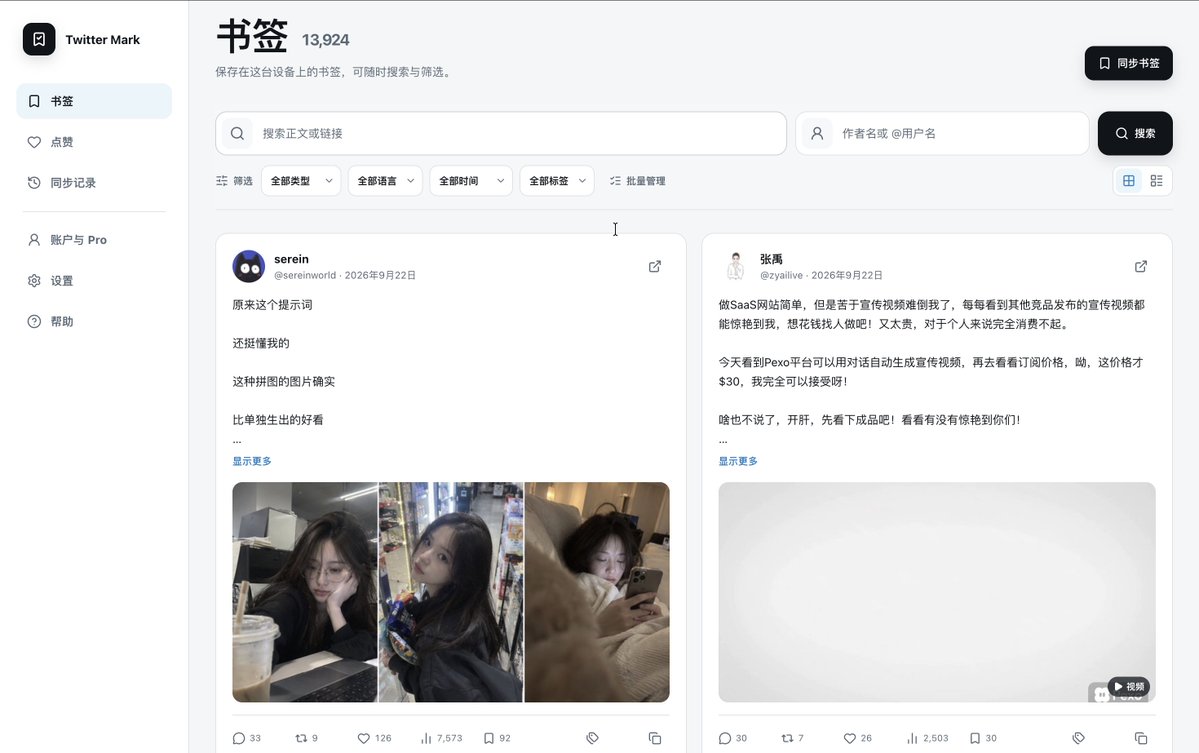
Task: Click views icon showing 2,503
Action: click(912, 738)
